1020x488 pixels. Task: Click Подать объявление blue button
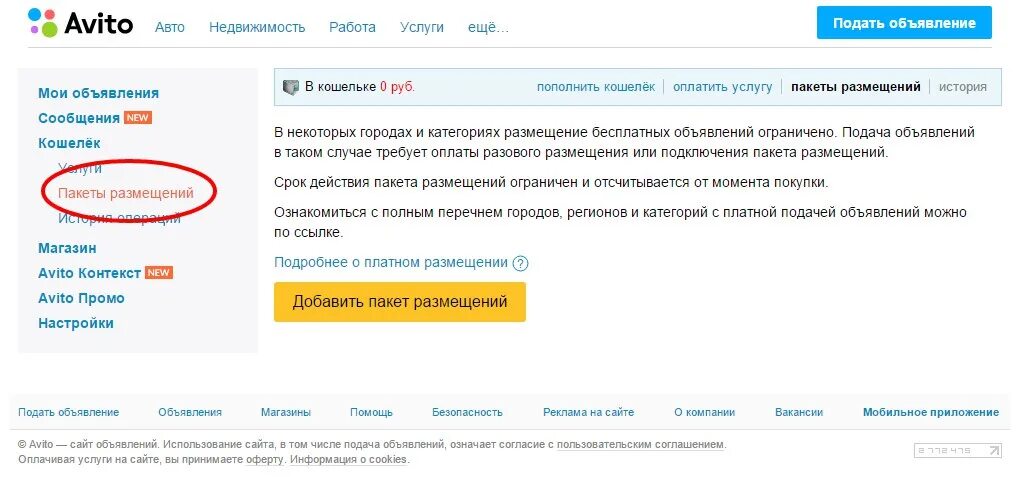pos(904,23)
